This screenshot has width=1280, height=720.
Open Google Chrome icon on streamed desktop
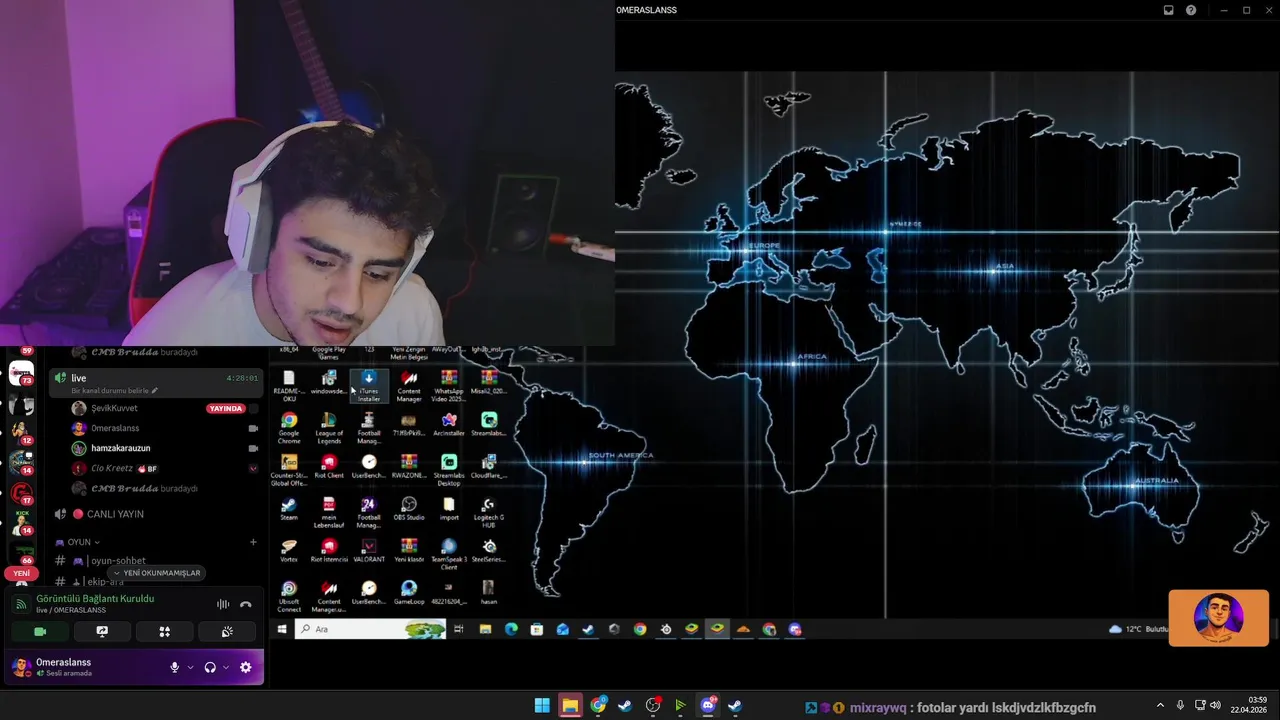pyautogui.click(x=289, y=427)
